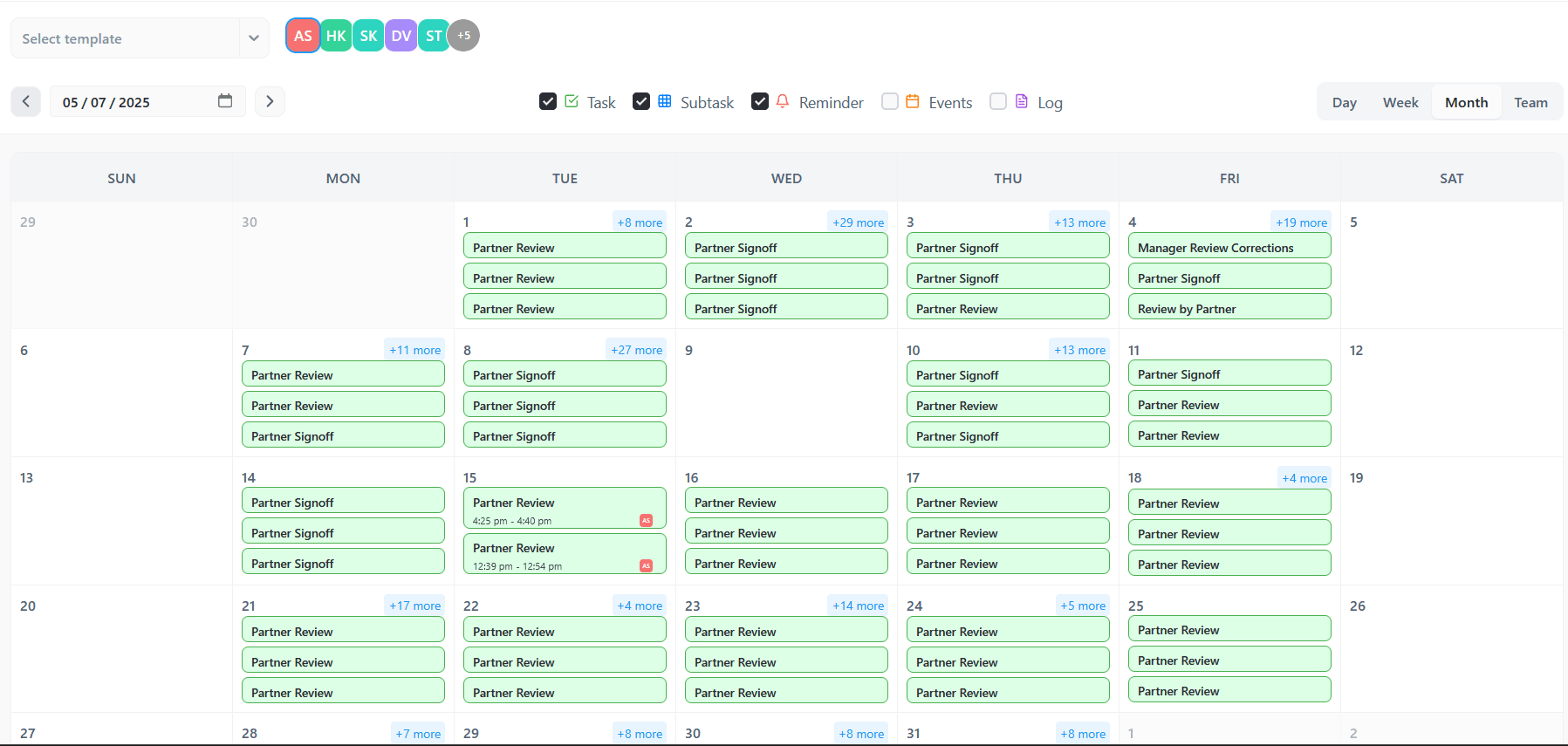Click the purple DV avatar
Image resolution: width=1568 pixels, height=746 pixels.
(401, 36)
